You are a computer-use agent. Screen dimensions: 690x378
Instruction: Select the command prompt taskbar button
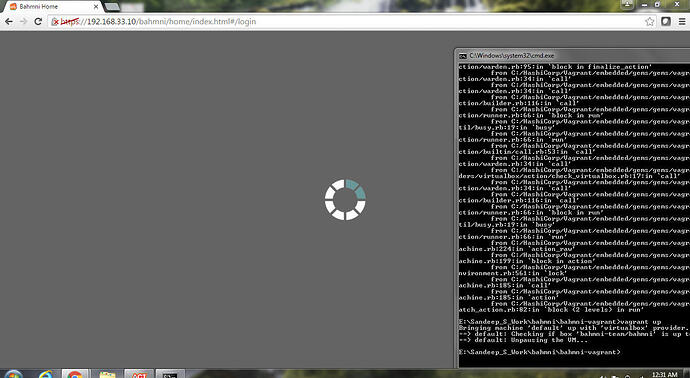[x=170, y=374]
